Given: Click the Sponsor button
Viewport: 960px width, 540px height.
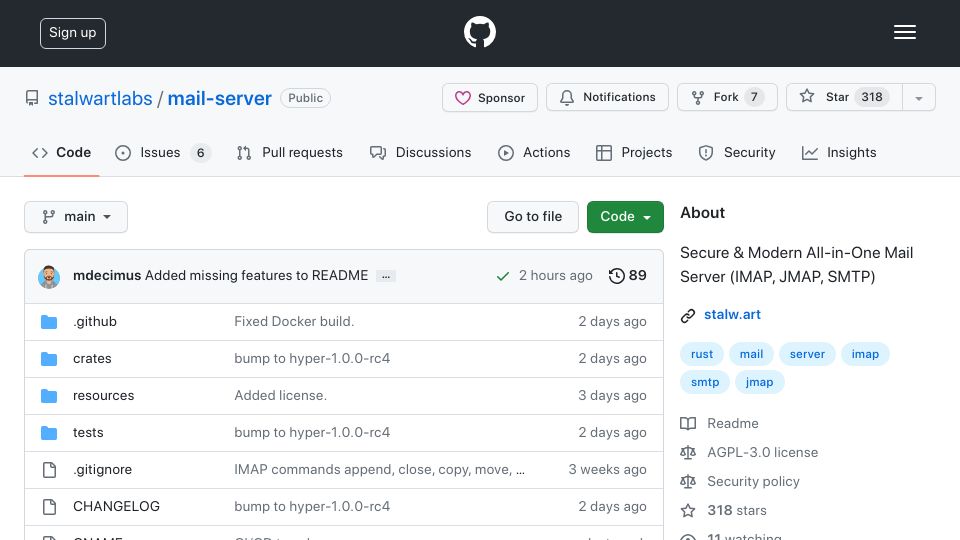Looking at the screenshot, I should [490, 97].
